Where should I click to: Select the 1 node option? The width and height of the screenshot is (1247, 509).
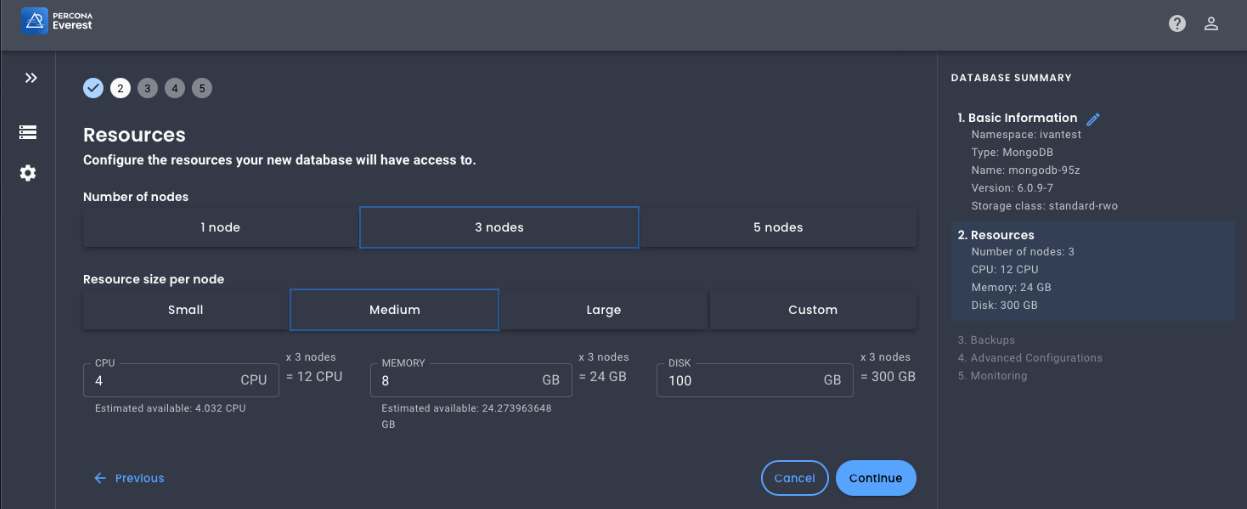click(x=220, y=227)
